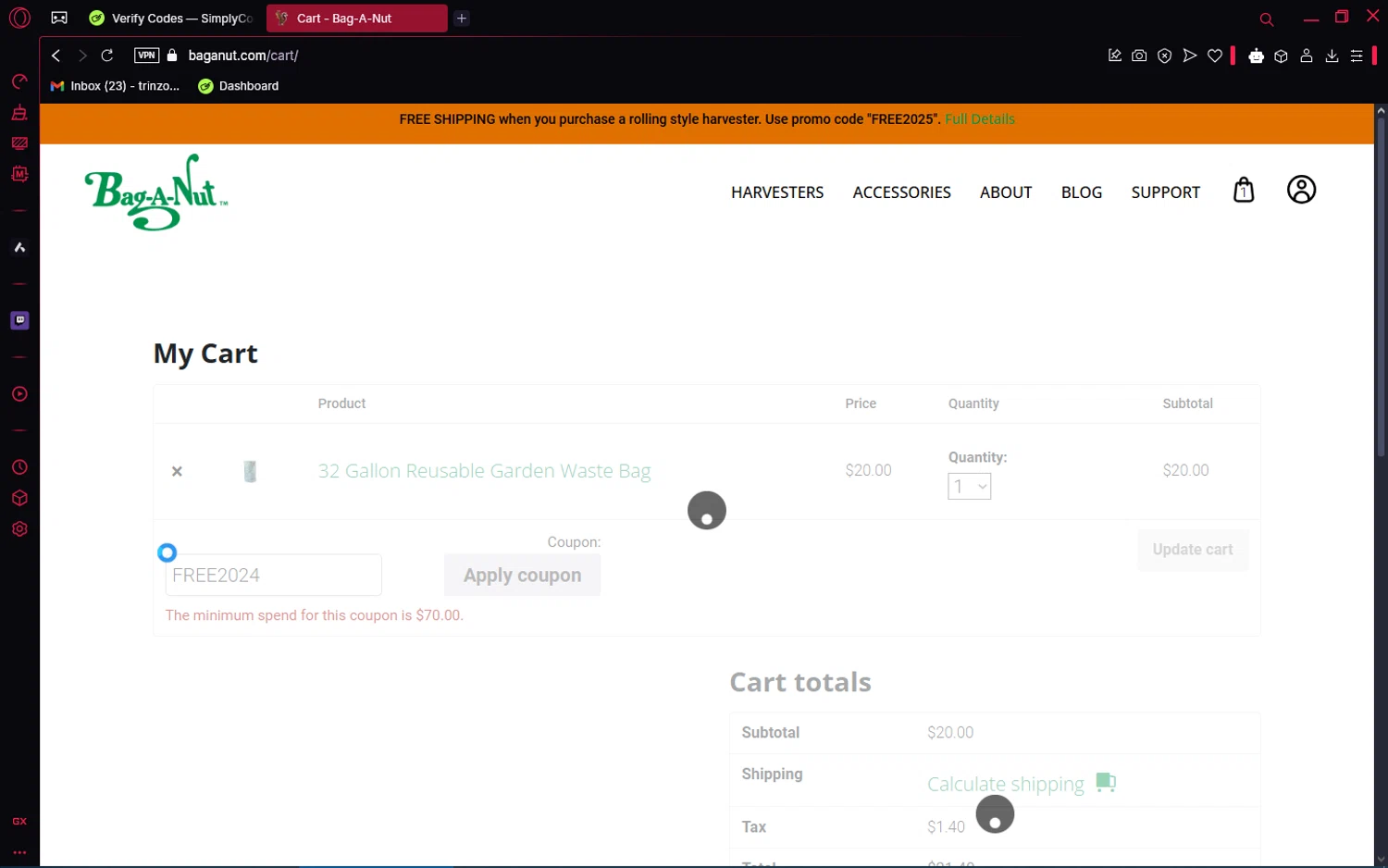Go forward with the forward arrow
1388x868 pixels.
tap(82, 56)
